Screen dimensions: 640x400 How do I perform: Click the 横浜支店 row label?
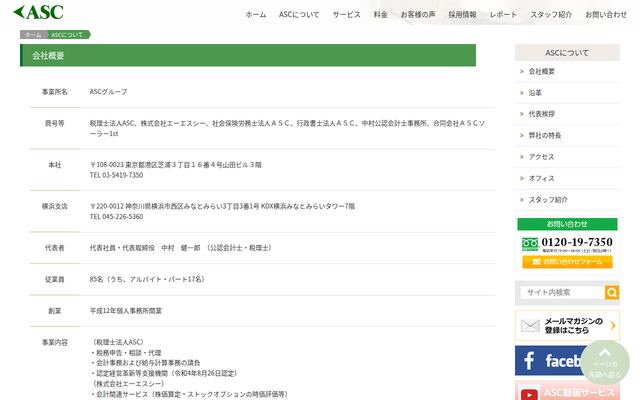pyautogui.click(x=55, y=207)
